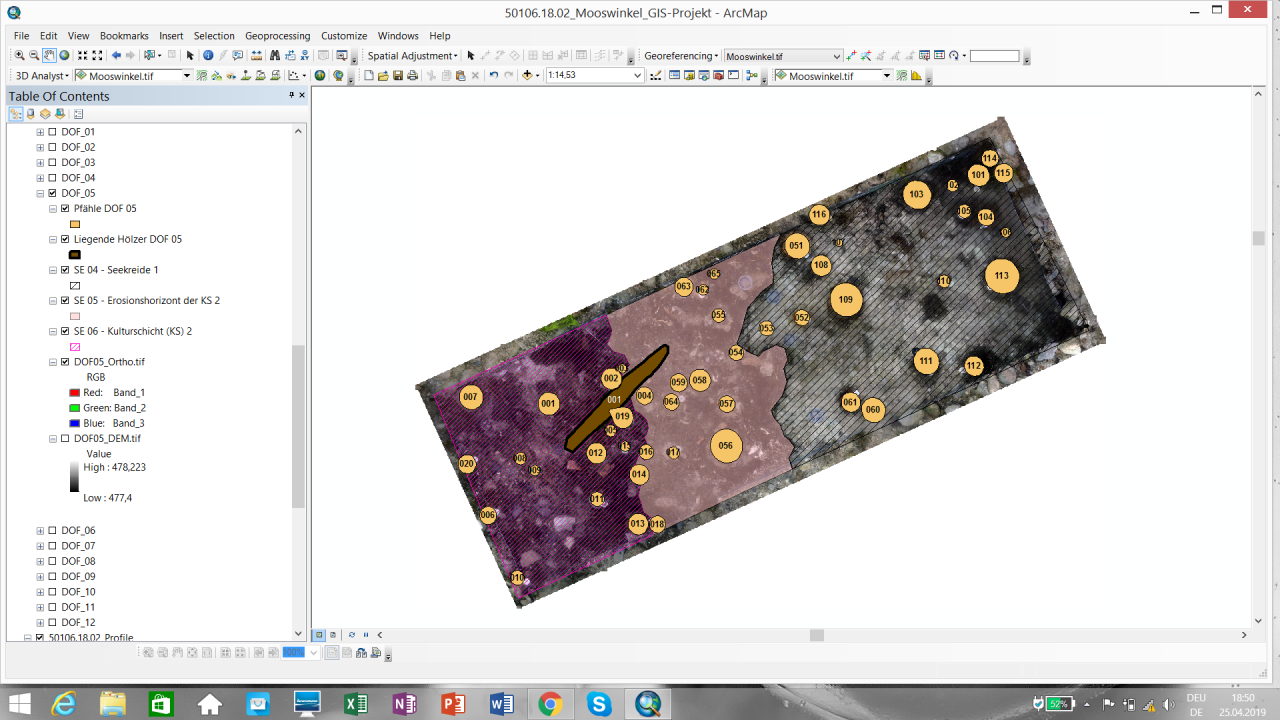Image resolution: width=1280 pixels, height=720 pixels.
Task: Click the Full Extent globe icon
Action: click(64, 56)
